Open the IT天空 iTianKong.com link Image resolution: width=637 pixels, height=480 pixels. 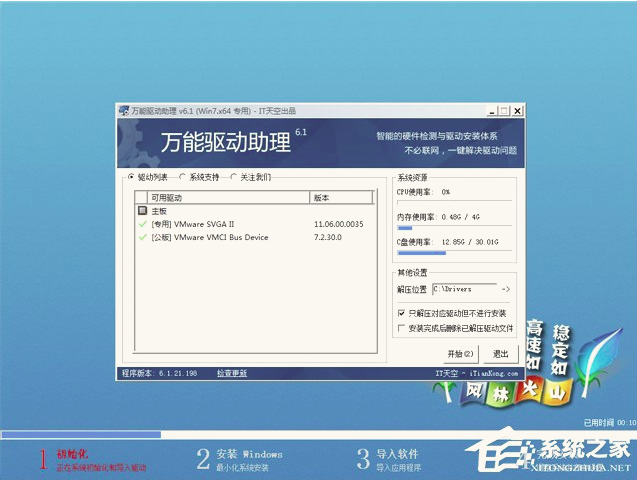(477, 373)
